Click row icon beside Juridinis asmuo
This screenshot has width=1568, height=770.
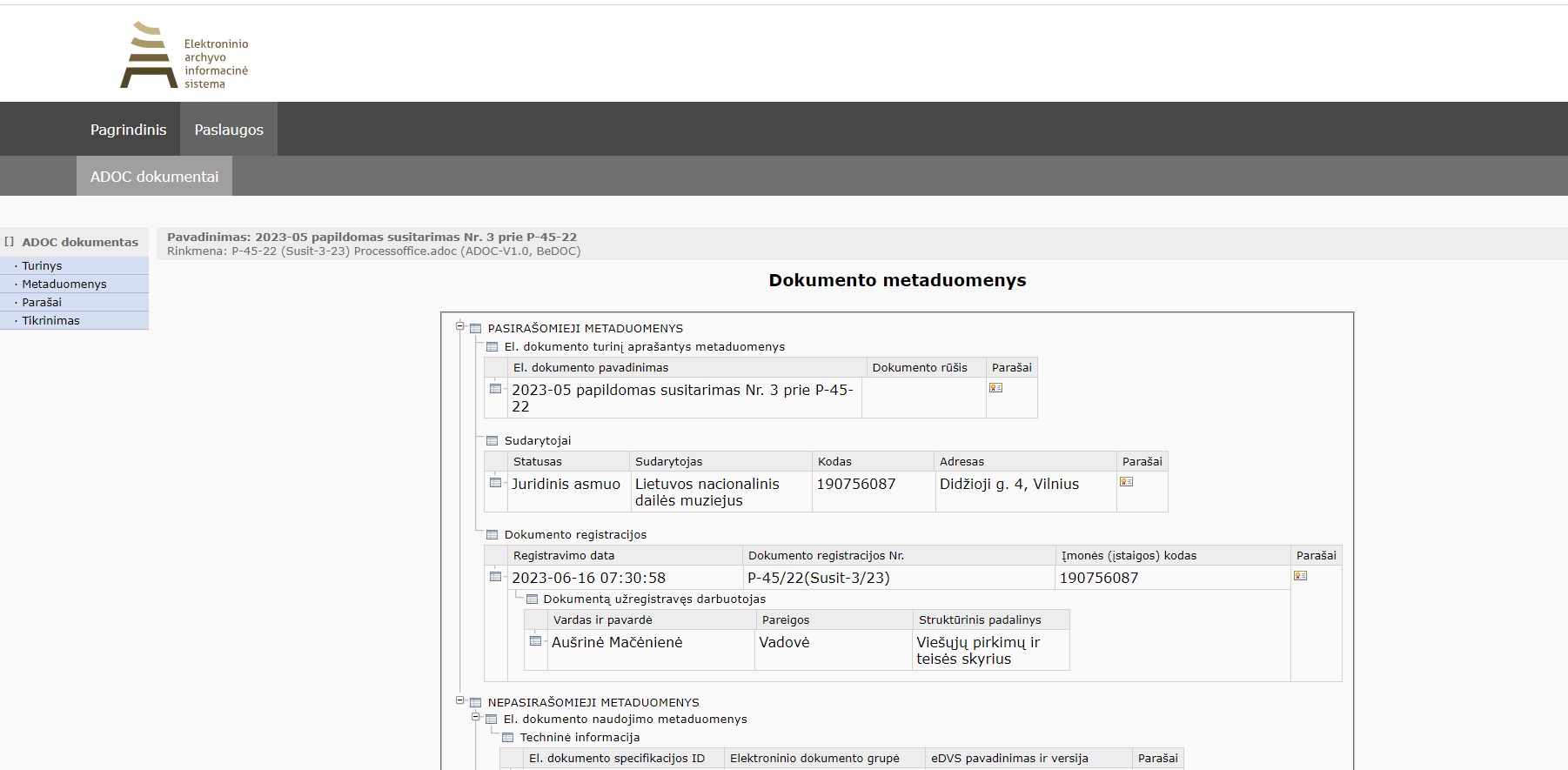click(x=496, y=483)
